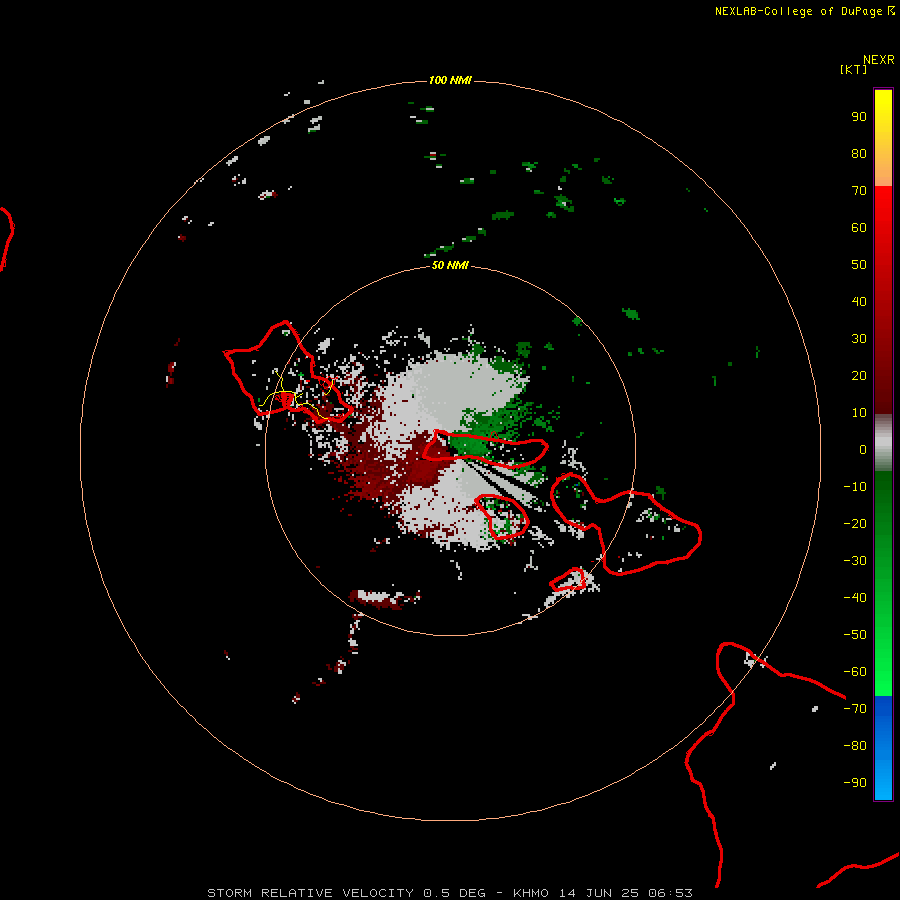Pick the yellow top segment of the velocity color bar
Viewport: 900px width, 900px height.
pos(883,138)
